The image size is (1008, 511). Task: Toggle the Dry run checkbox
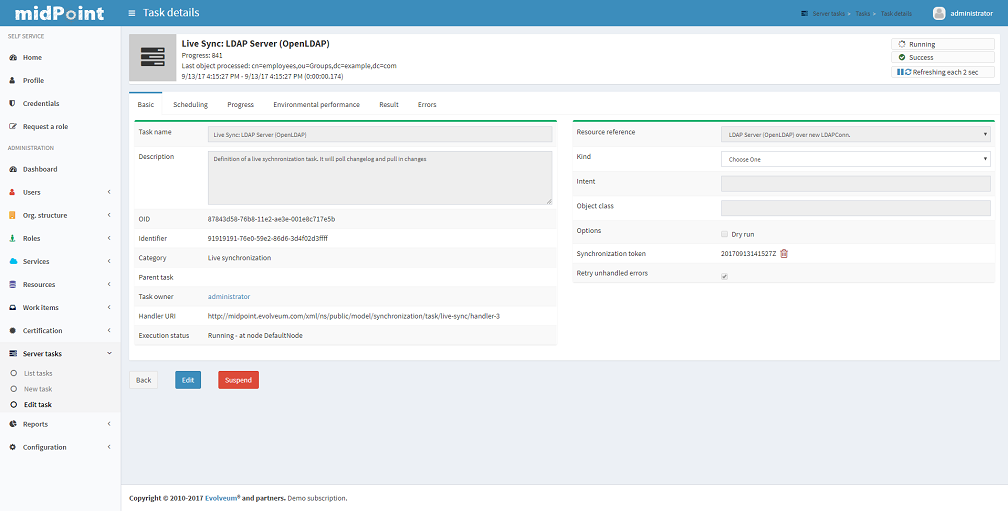[x=724, y=235]
